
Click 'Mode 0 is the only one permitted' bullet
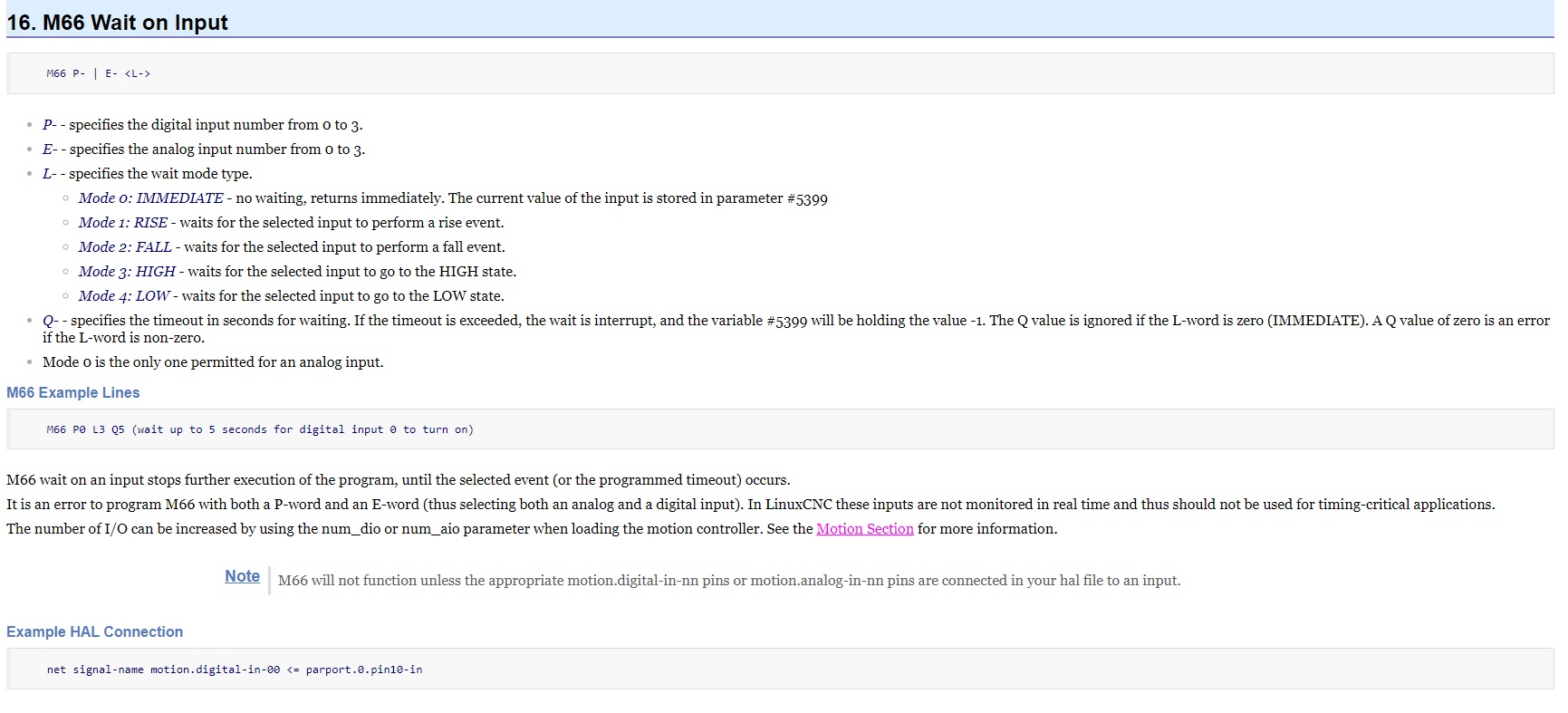213,362
